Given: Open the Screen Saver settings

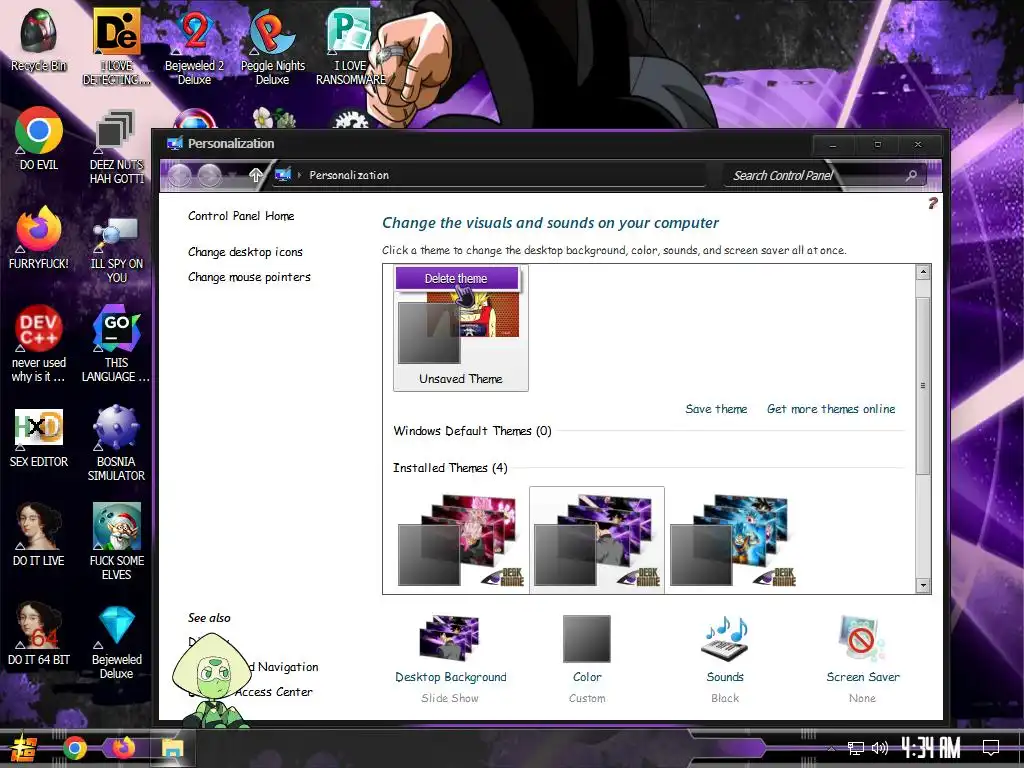Looking at the screenshot, I should tap(863, 658).
